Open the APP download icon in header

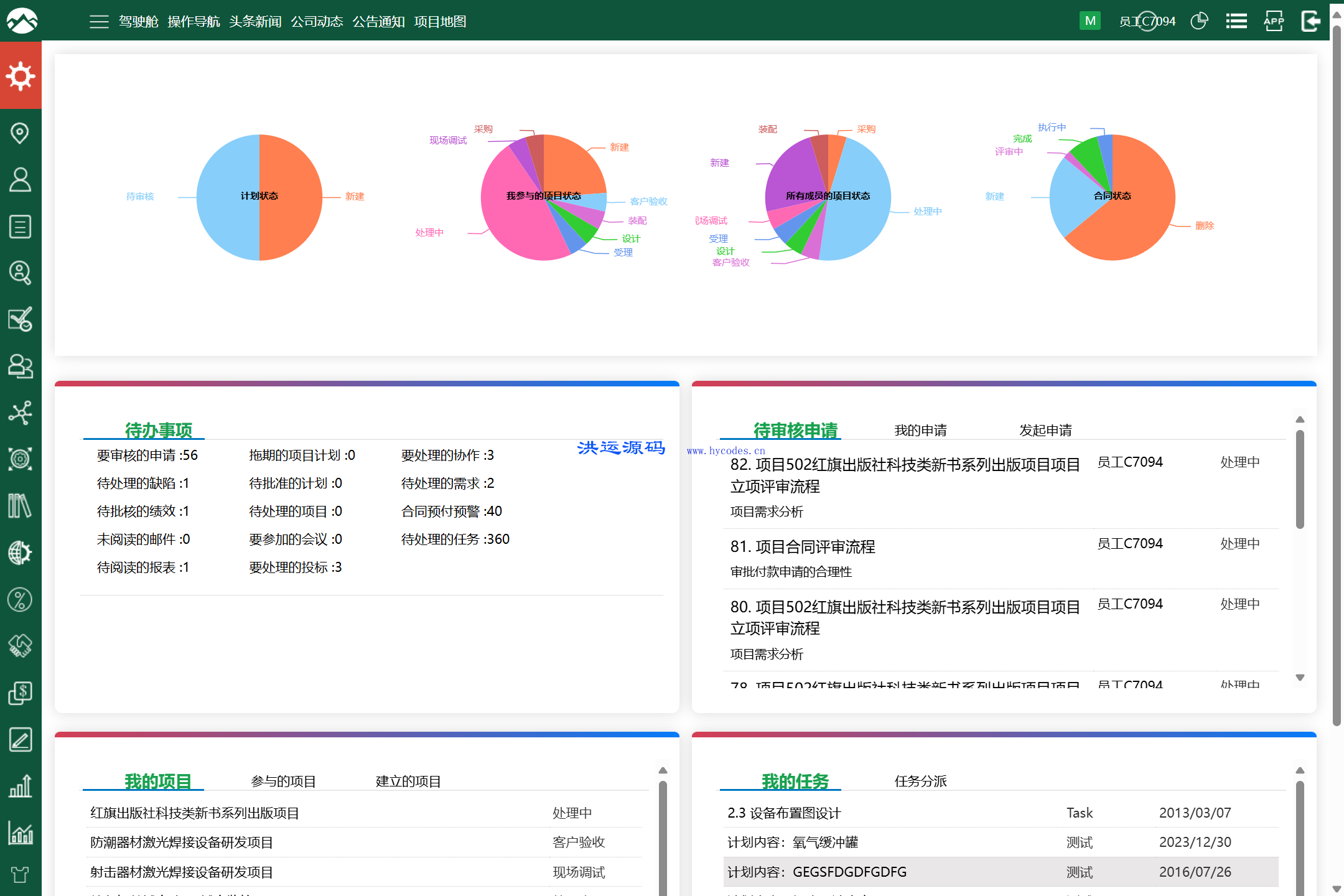click(x=1274, y=21)
